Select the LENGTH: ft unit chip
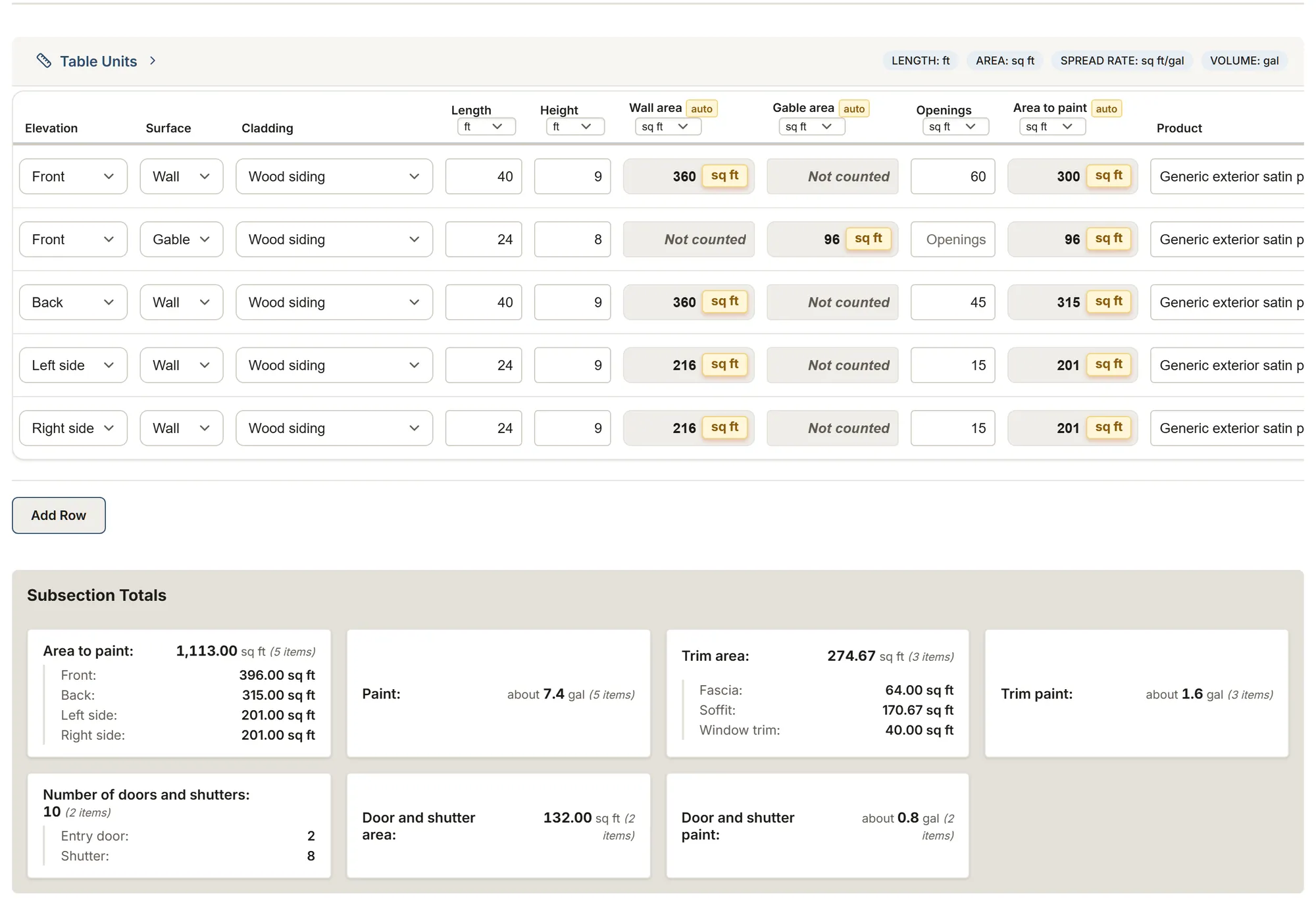The height and width of the screenshot is (905, 1316). click(x=921, y=61)
